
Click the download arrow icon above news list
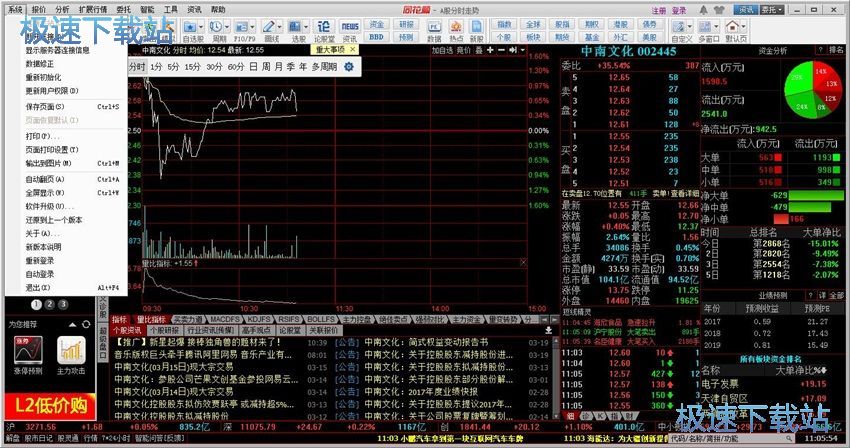[x=548, y=330]
